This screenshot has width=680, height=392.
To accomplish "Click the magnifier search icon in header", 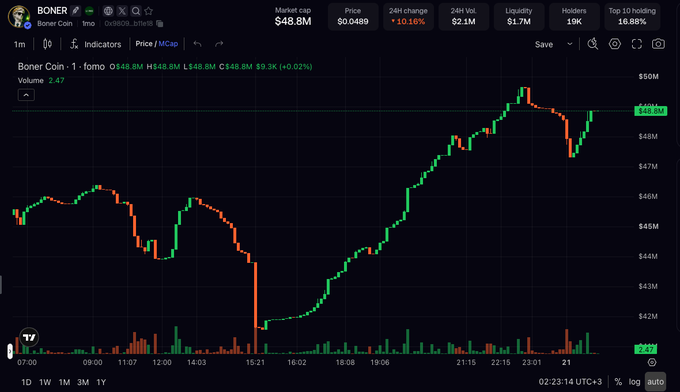I will pyautogui.click(x=135, y=11).
